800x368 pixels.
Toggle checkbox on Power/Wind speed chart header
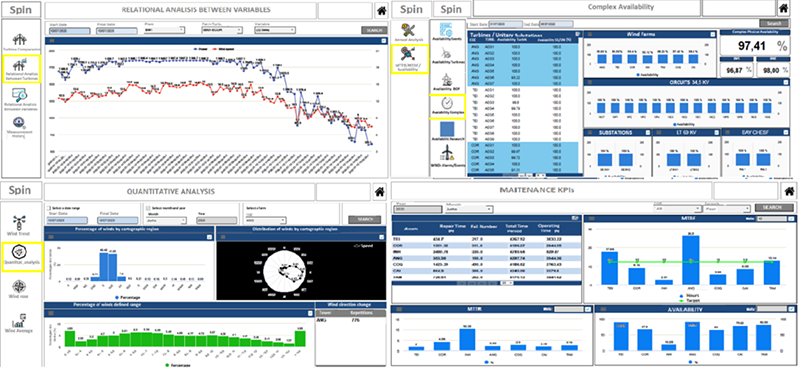click(x=383, y=41)
